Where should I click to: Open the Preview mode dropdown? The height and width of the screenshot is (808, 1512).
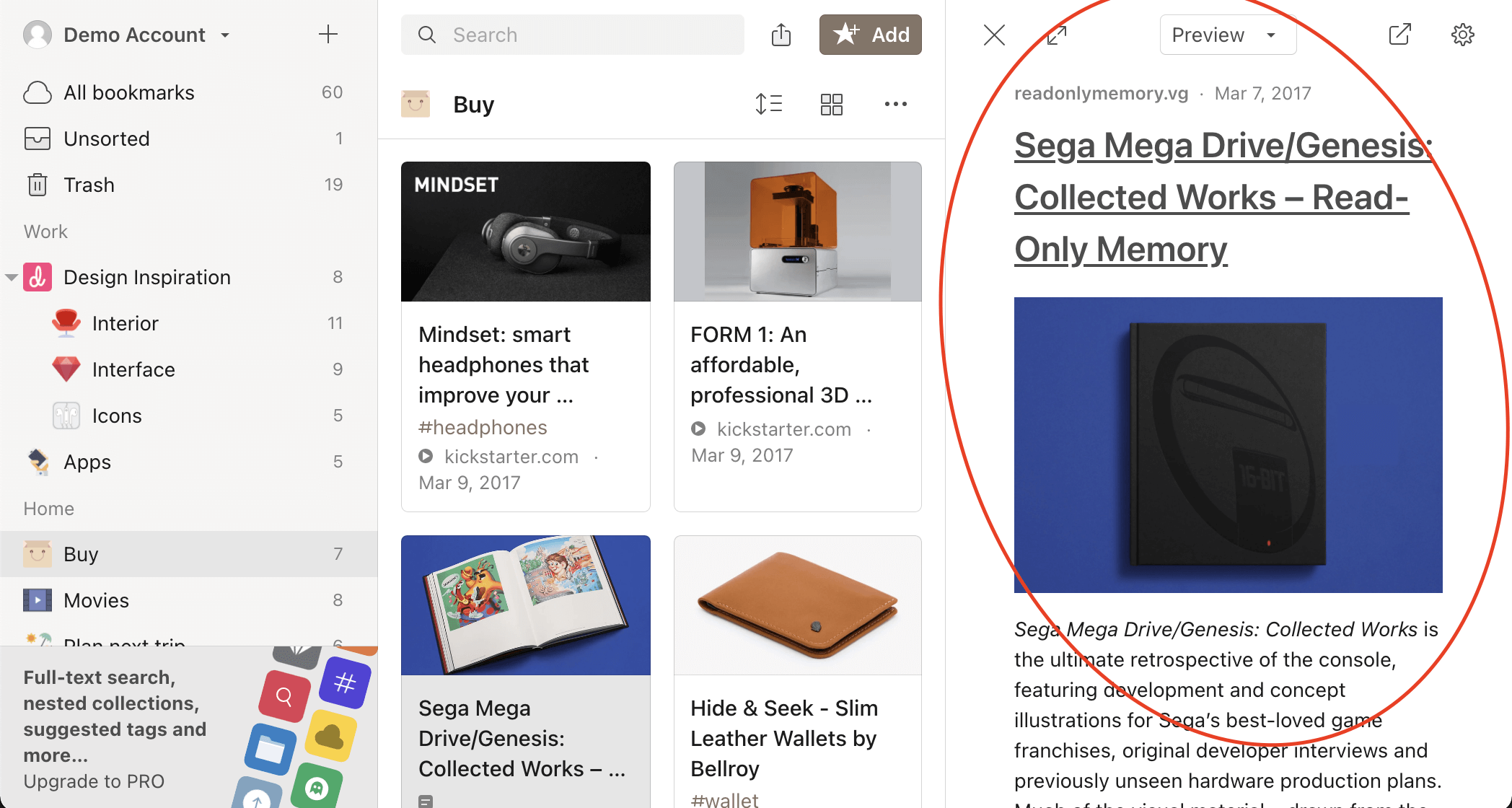(1227, 35)
